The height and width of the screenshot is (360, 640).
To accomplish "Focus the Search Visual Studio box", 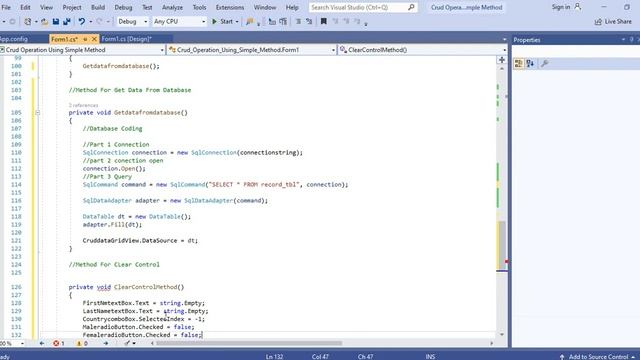I will tap(363, 7).
